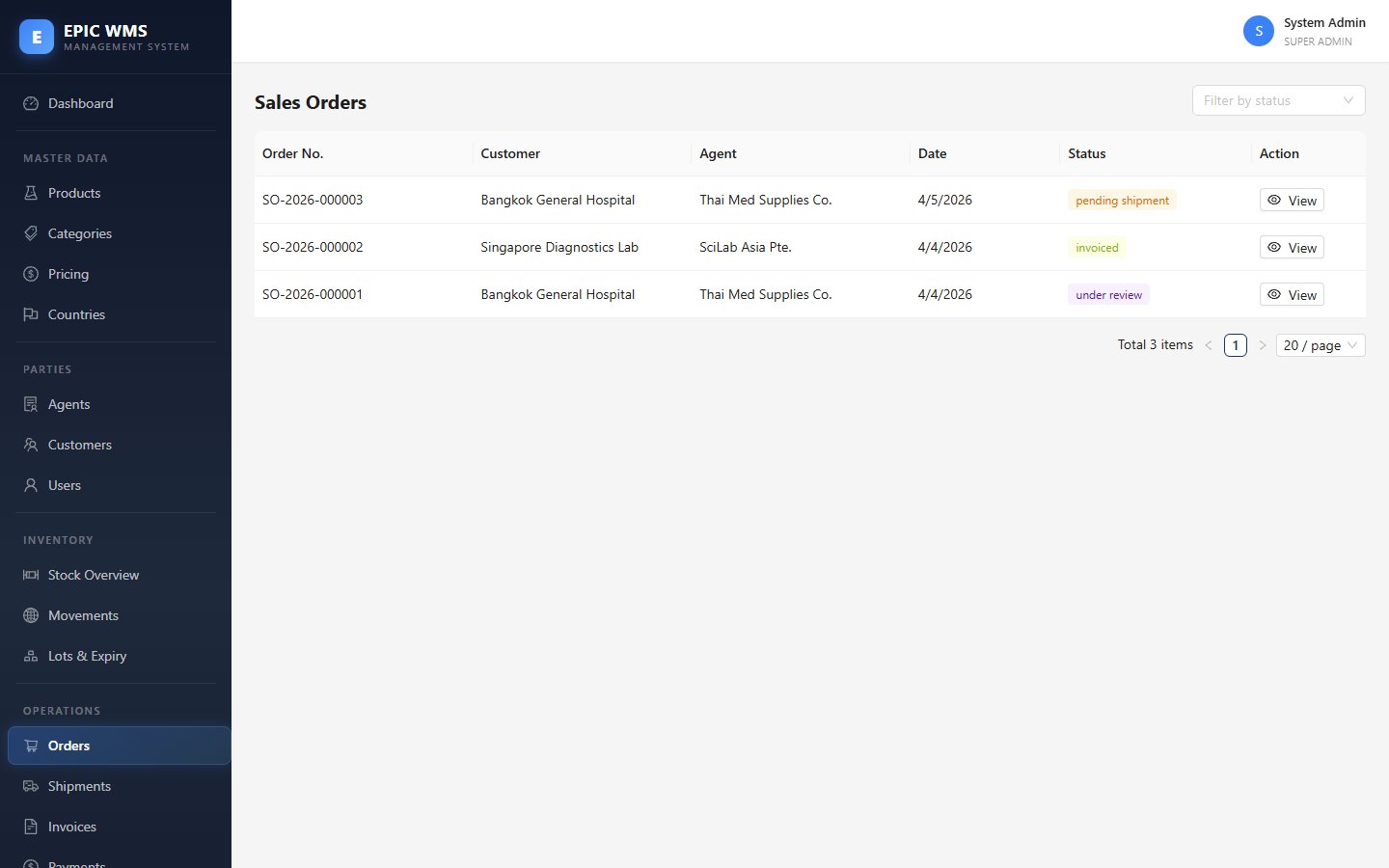Open the Filter by status dropdown
The image size is (1389, 868).
1278,100
